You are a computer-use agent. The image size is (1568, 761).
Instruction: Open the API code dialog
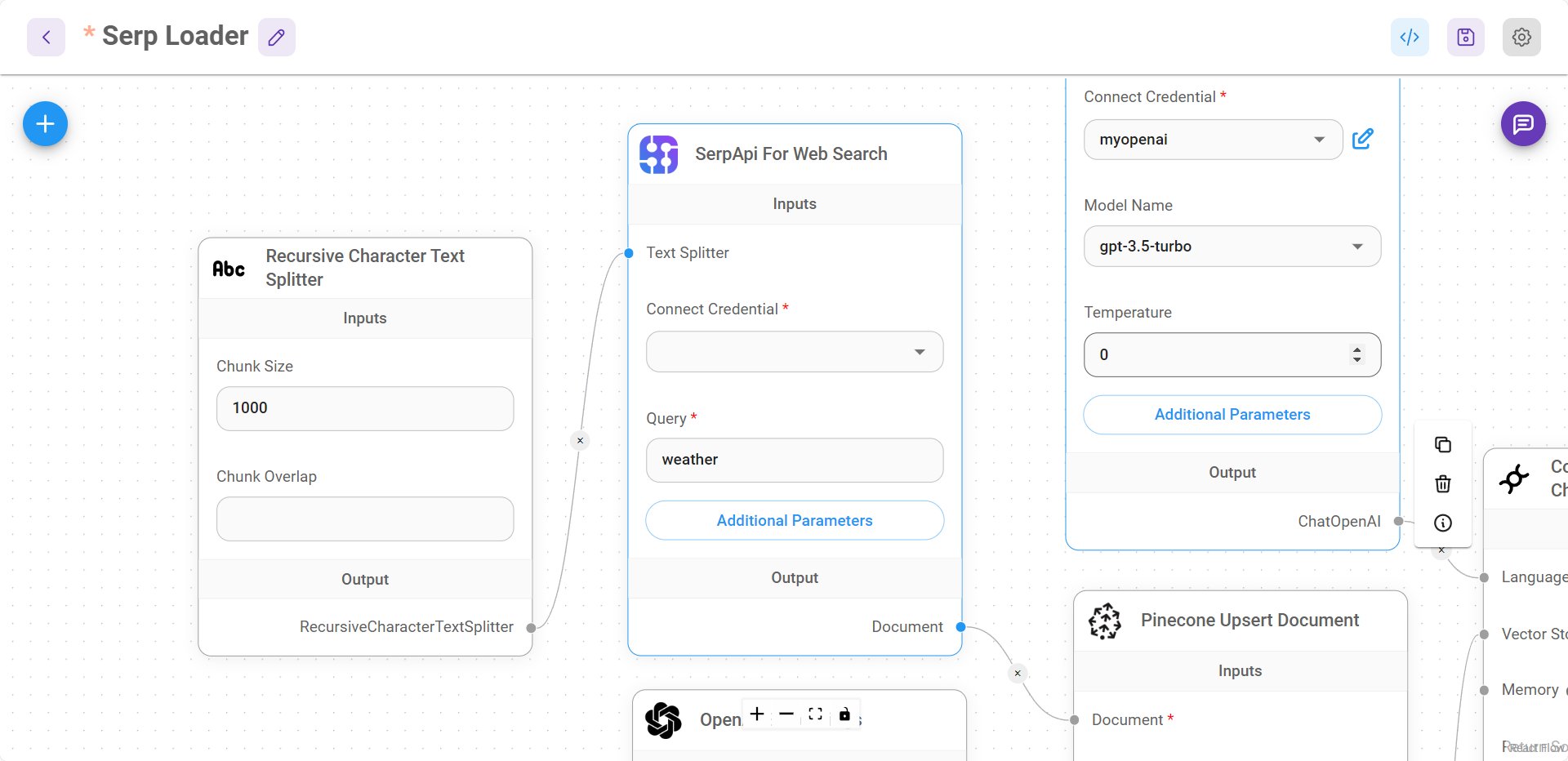click(x=1410, y=37)
